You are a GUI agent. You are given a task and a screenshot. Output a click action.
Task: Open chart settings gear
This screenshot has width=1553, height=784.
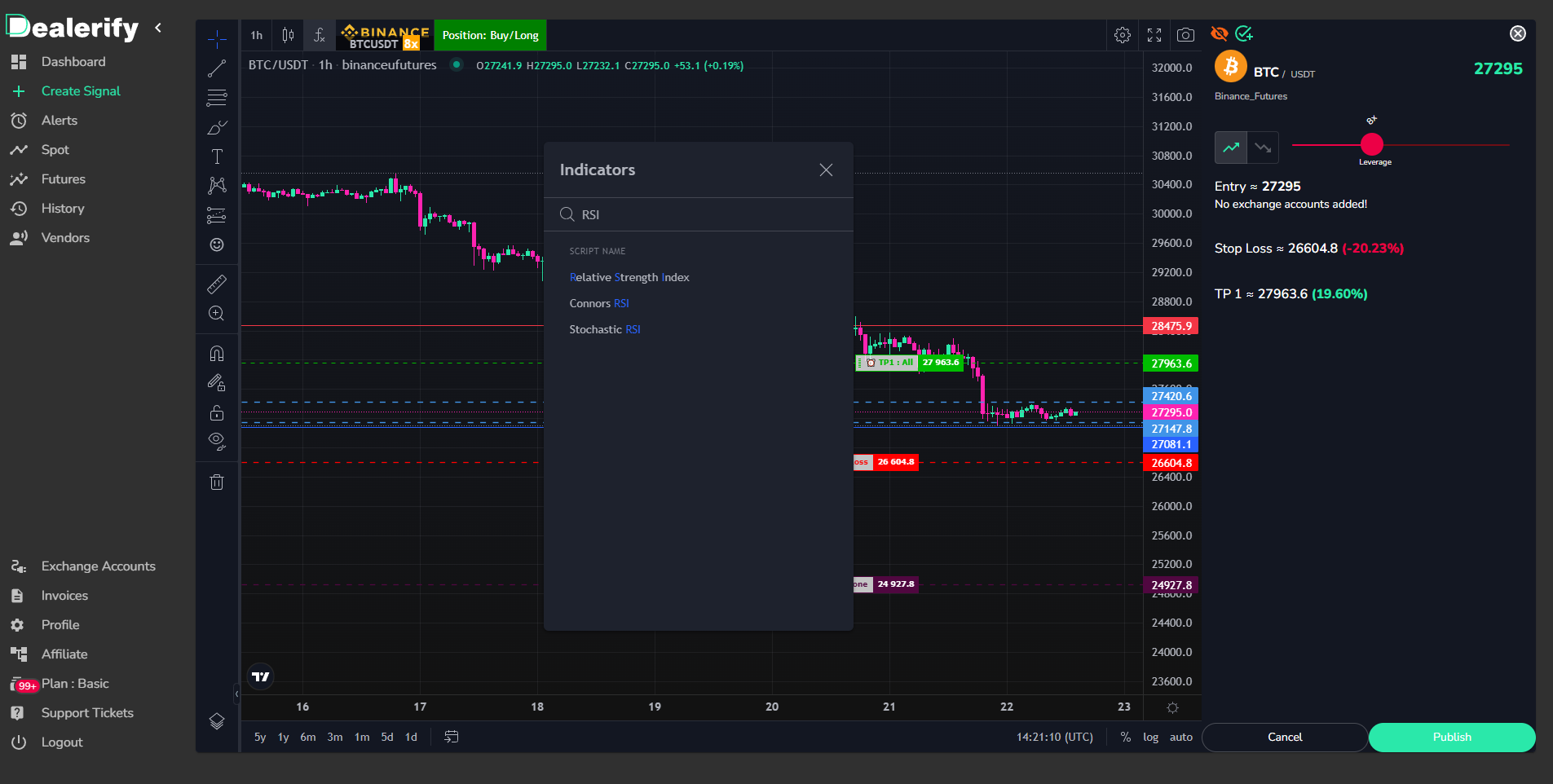pos(1122,34)
